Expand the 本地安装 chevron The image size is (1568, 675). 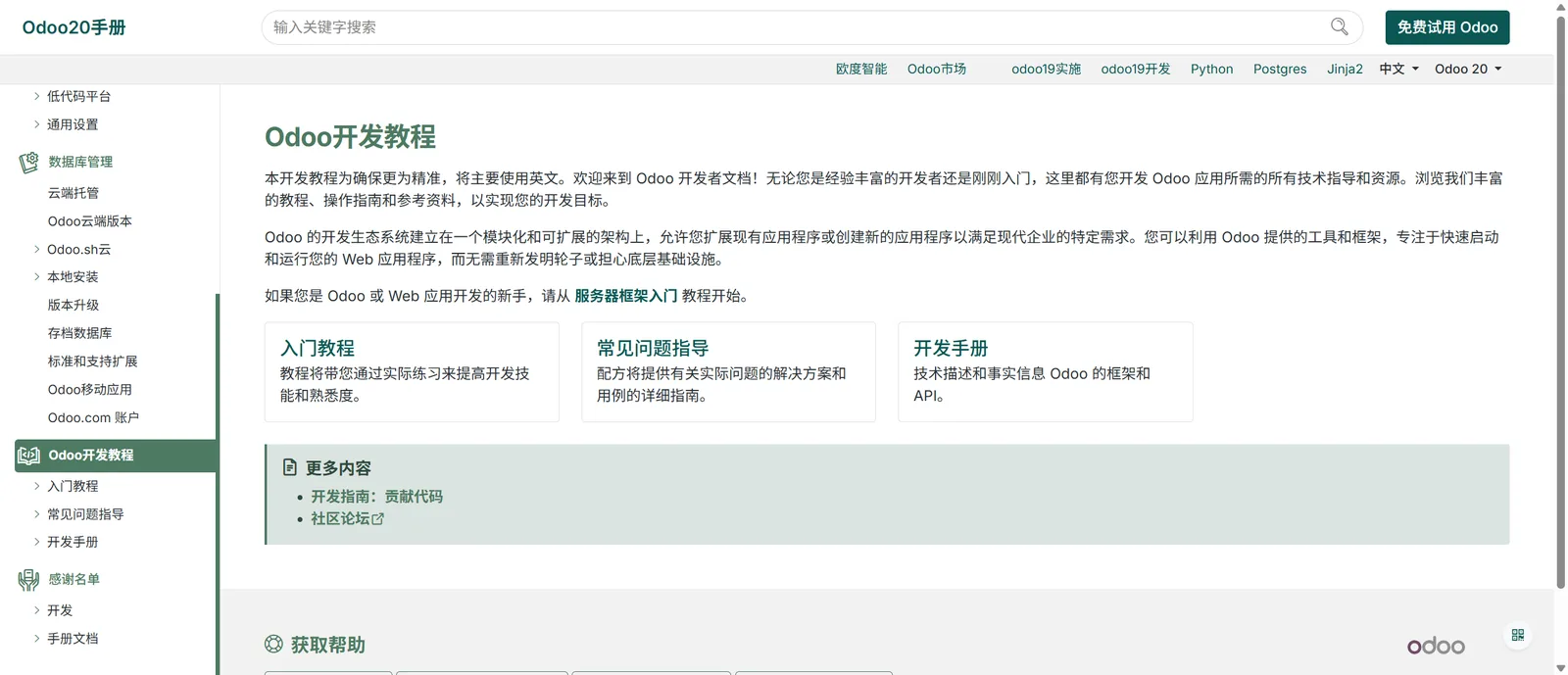click(x=36, y=276)
